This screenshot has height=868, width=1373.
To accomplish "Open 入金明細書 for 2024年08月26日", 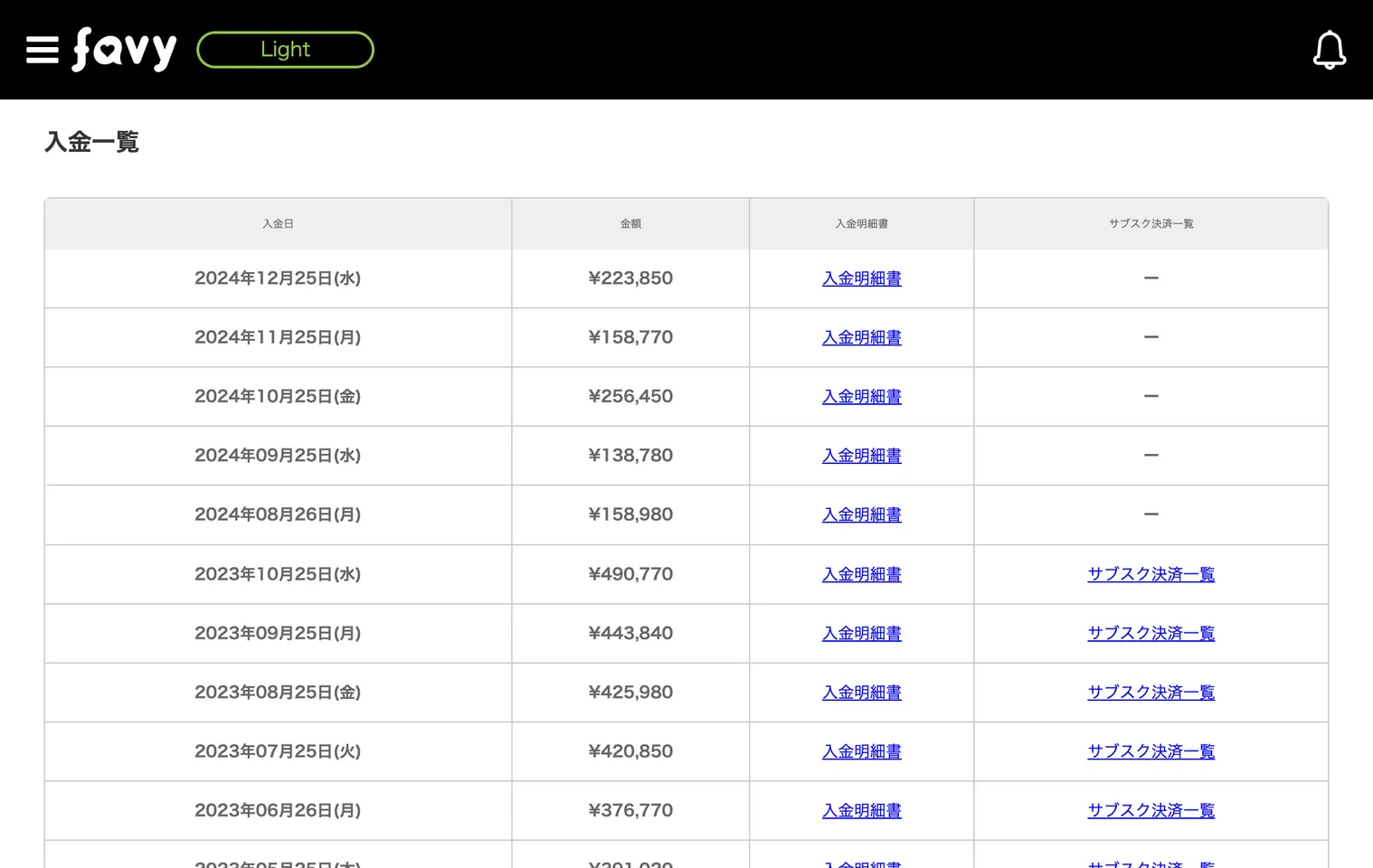I will pos(861,514).
